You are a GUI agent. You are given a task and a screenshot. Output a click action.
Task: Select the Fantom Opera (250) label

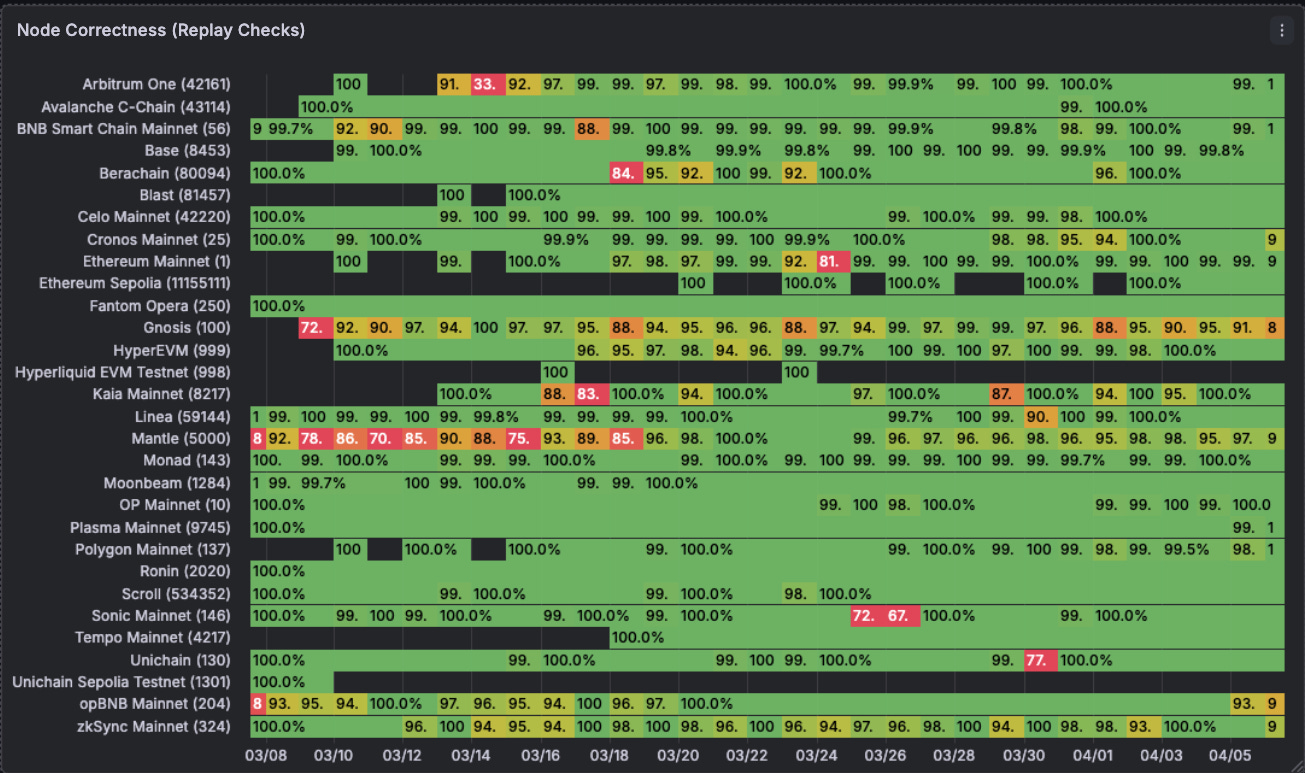coord(160,305)
